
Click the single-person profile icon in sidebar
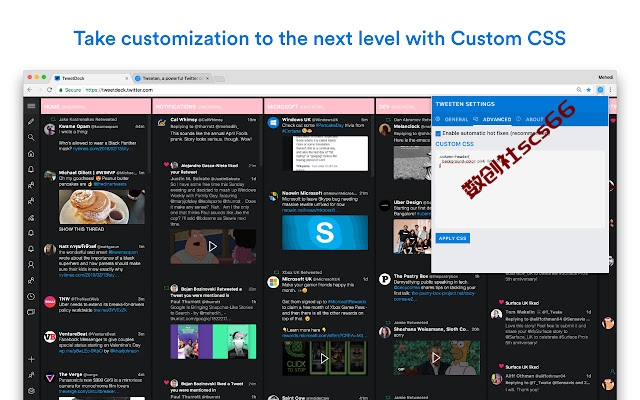[31, 264]
